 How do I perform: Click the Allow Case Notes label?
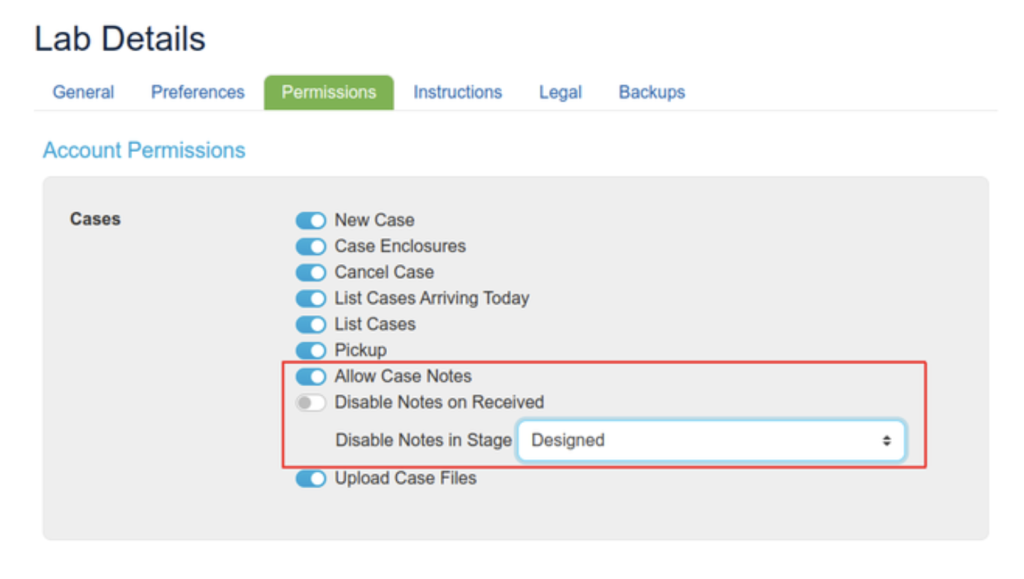coord(403,376)
